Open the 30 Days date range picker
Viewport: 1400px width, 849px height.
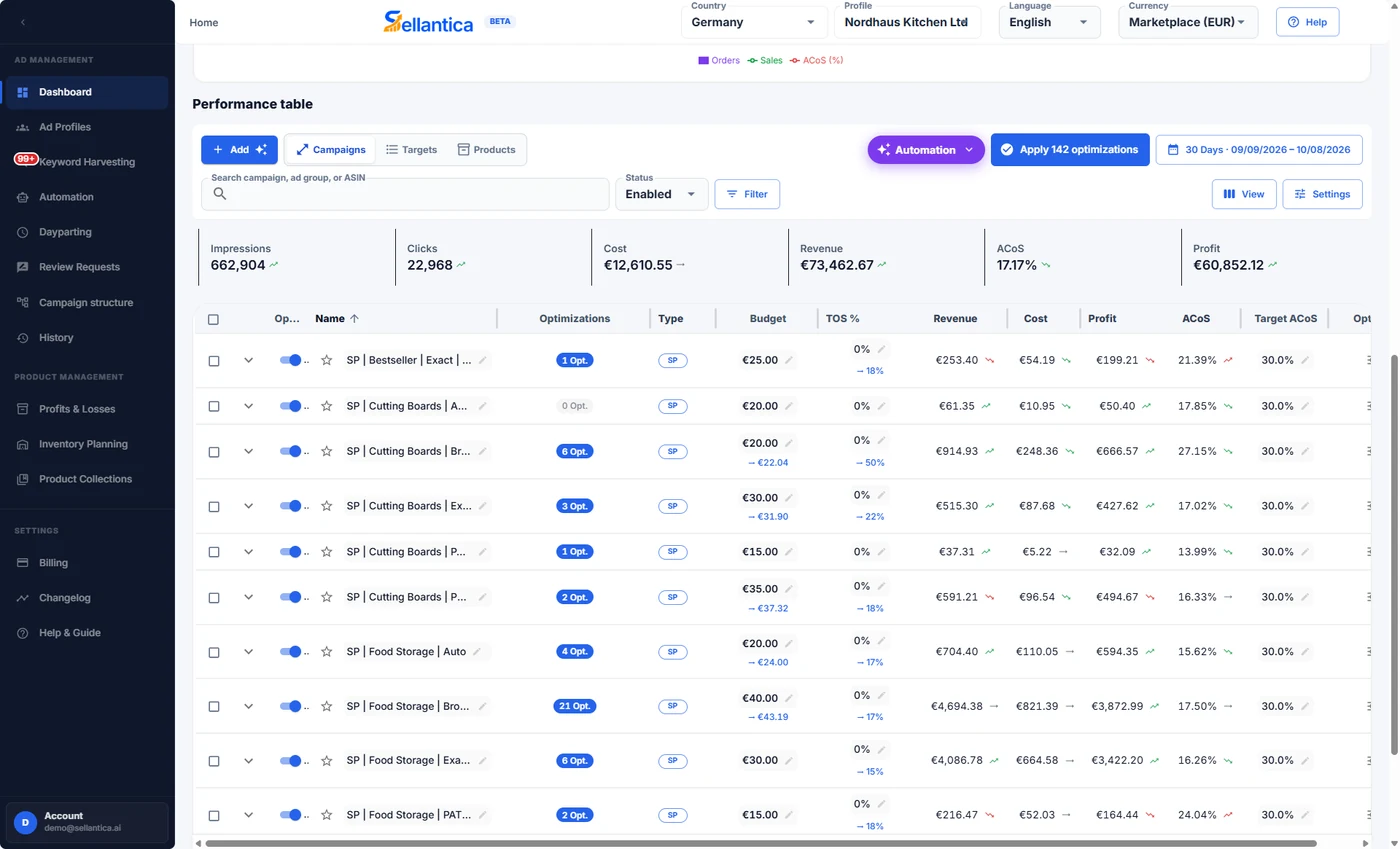(1259, 150)
